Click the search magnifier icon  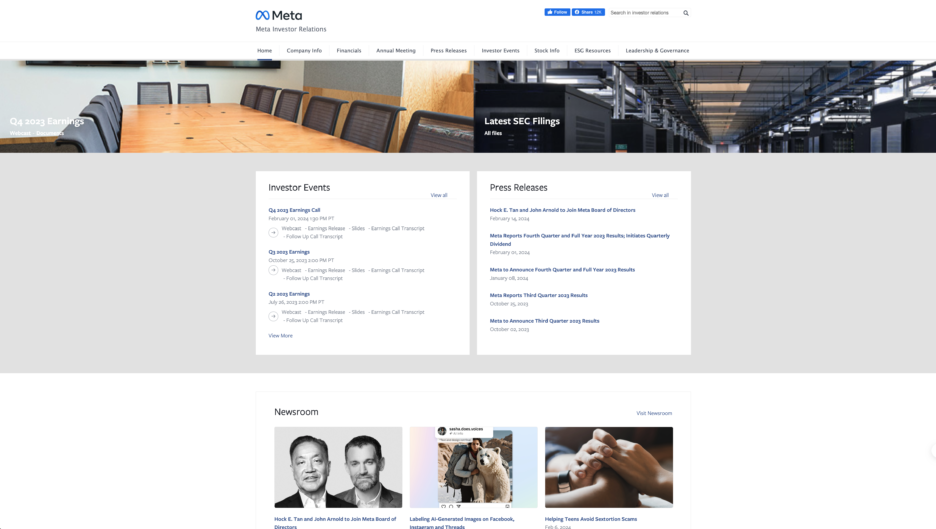click(686, 13)
